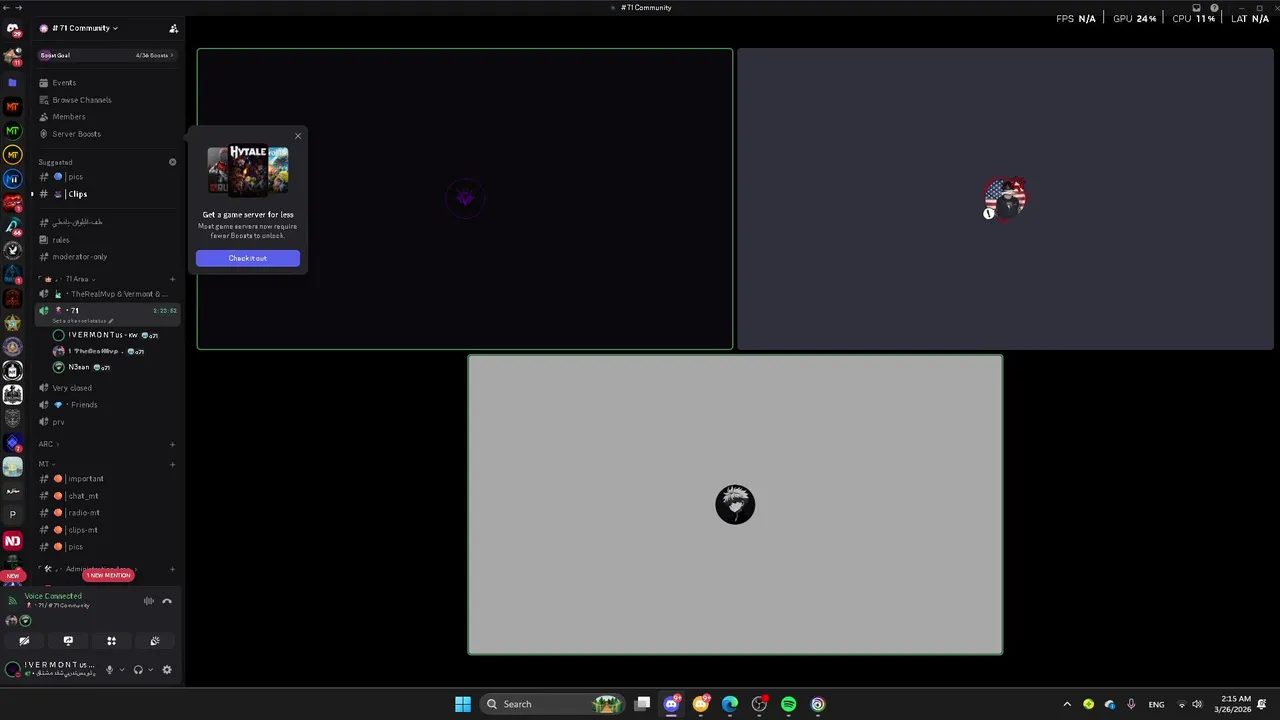Image resolution: width=1280 pixels, height=720 pixels.
Task: Click the invite members icon beside server name
Action: click(x=173, y=28)
